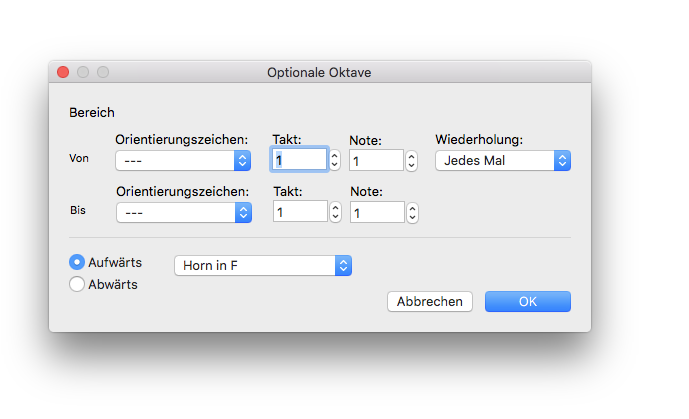Decrease the Von Note stepper value

411,166
